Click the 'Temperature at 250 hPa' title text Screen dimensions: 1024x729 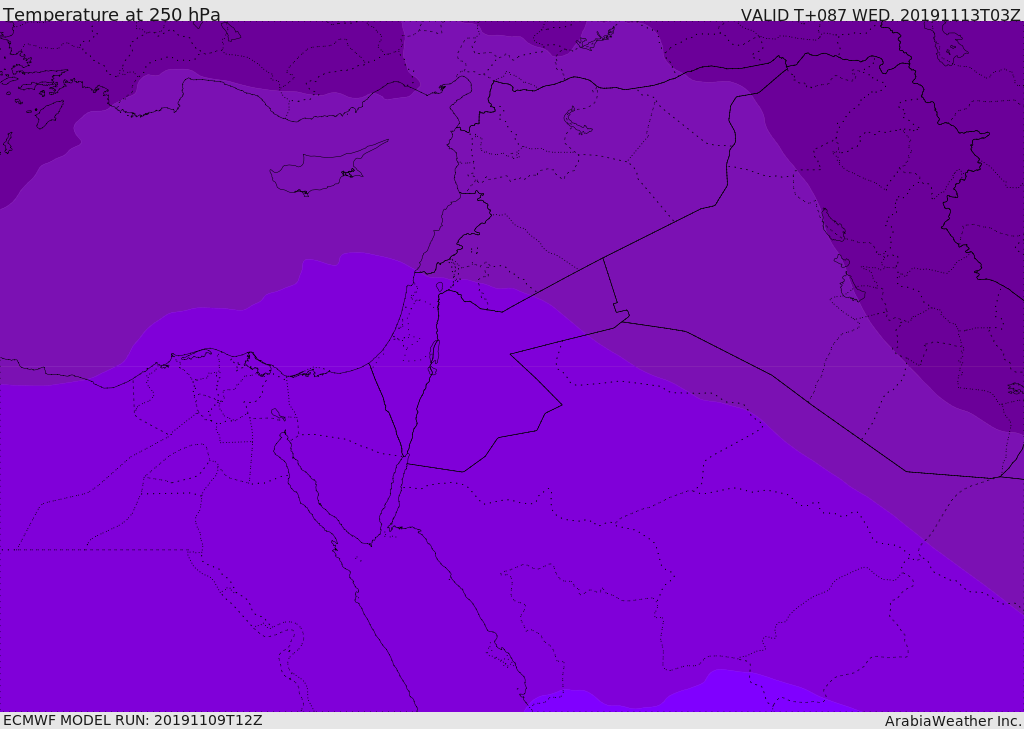[x=112, y=14]
